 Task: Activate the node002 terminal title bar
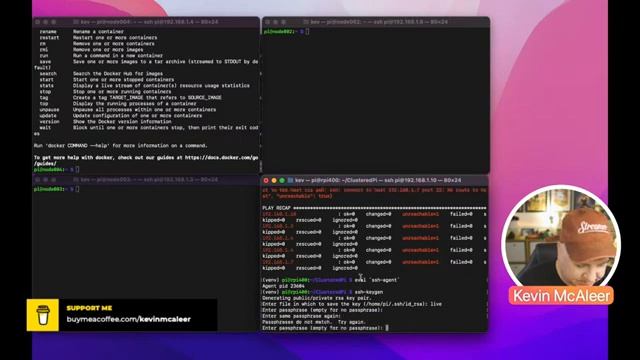click(376, 22)
